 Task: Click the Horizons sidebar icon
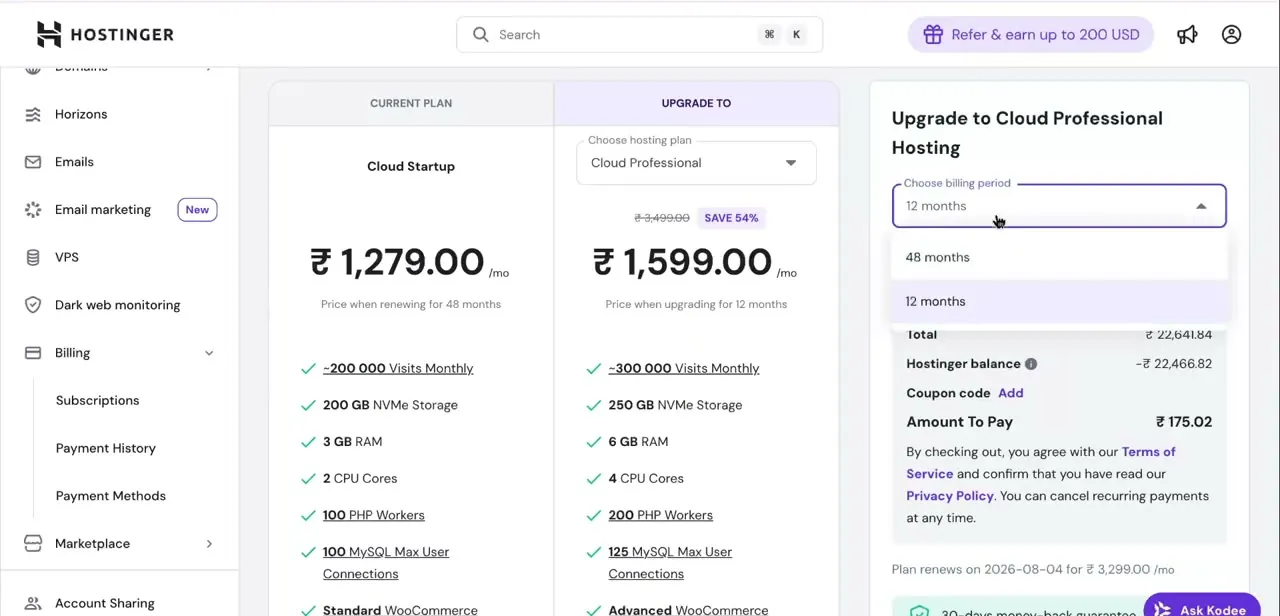33,114
